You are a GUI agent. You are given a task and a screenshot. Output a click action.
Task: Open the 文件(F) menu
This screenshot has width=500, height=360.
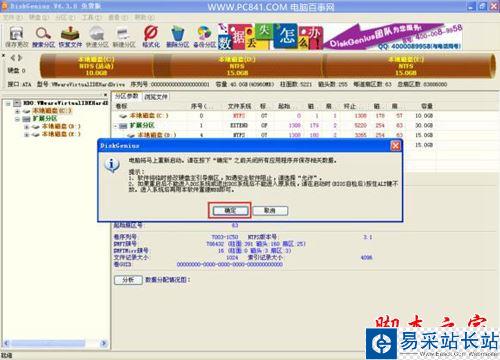click(13, 17)
